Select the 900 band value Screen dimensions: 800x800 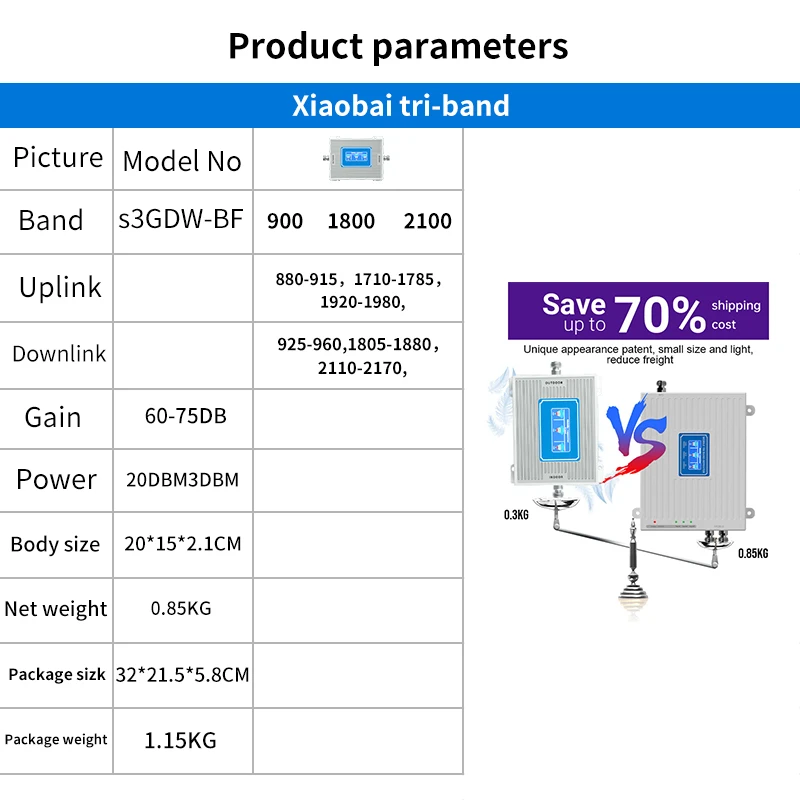pos(285,222)
